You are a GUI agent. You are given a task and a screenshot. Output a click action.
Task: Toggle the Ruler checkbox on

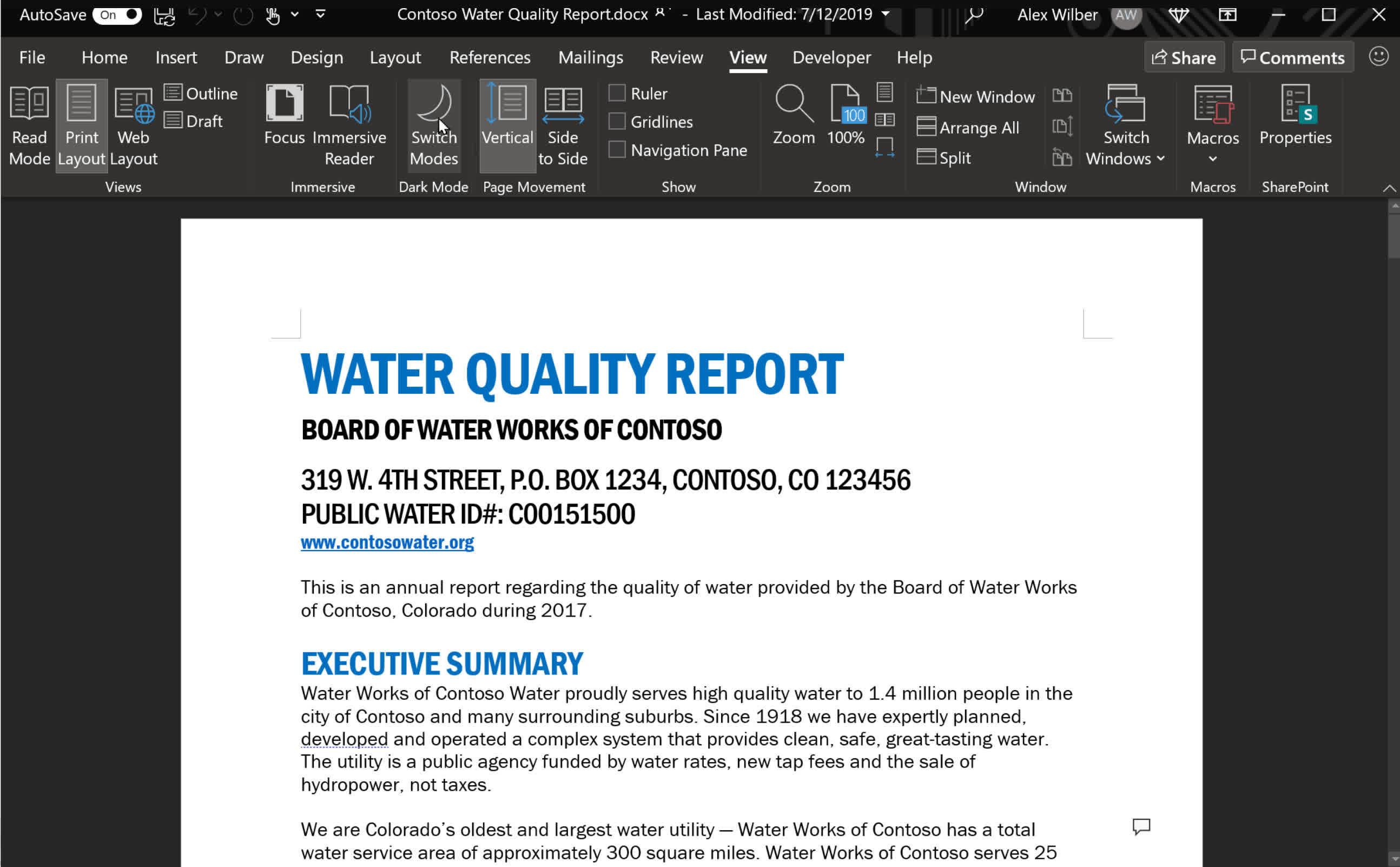point(617,92)
